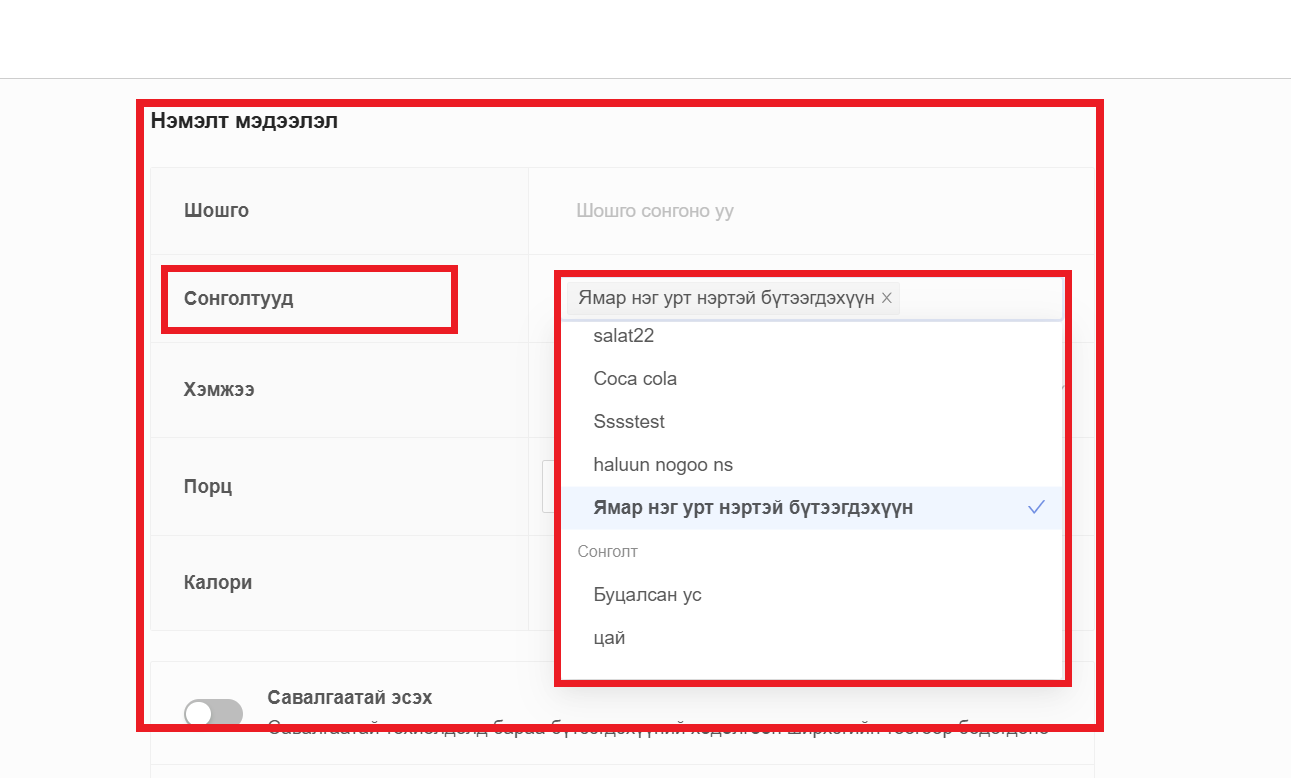Viewport: 1291px width, 778px height.
Task: Click the Калори row label
Action: 217,583
